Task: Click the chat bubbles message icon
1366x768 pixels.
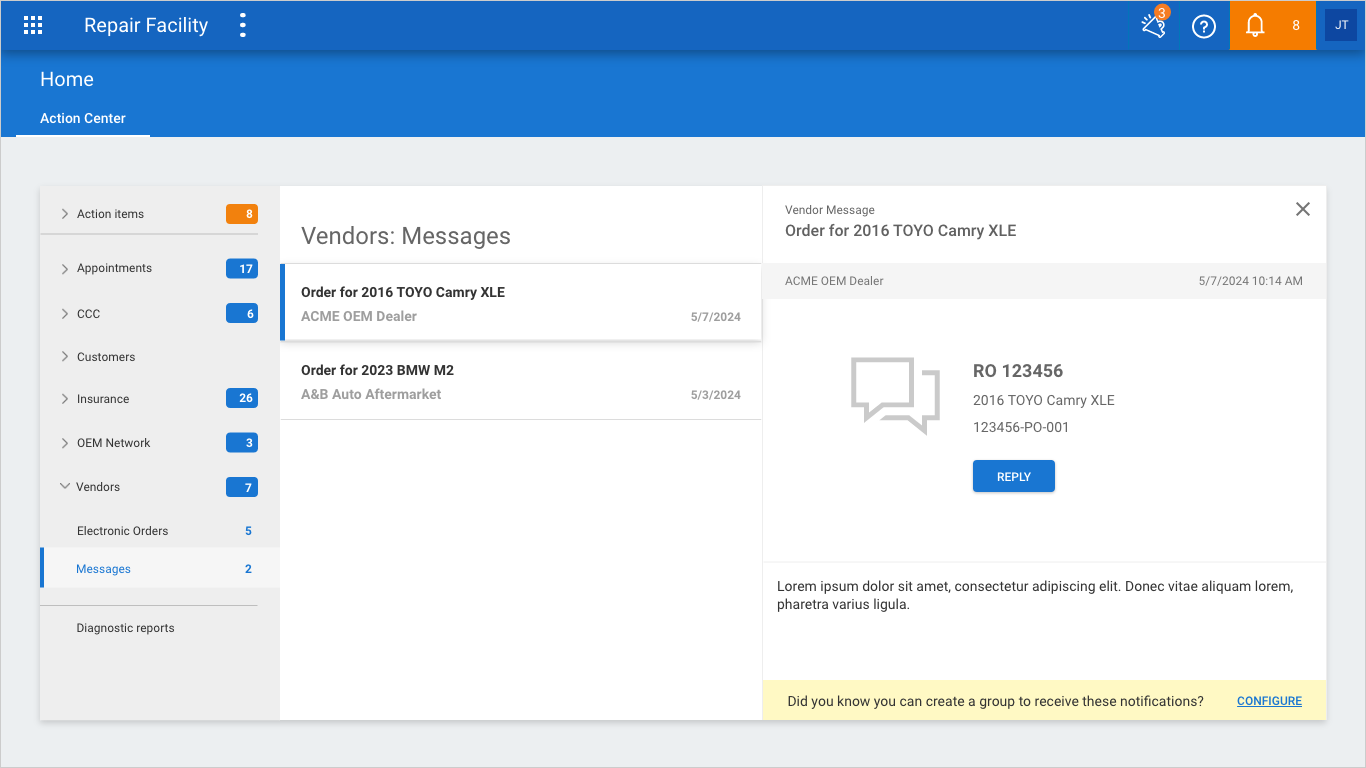Action: point(895,395)
